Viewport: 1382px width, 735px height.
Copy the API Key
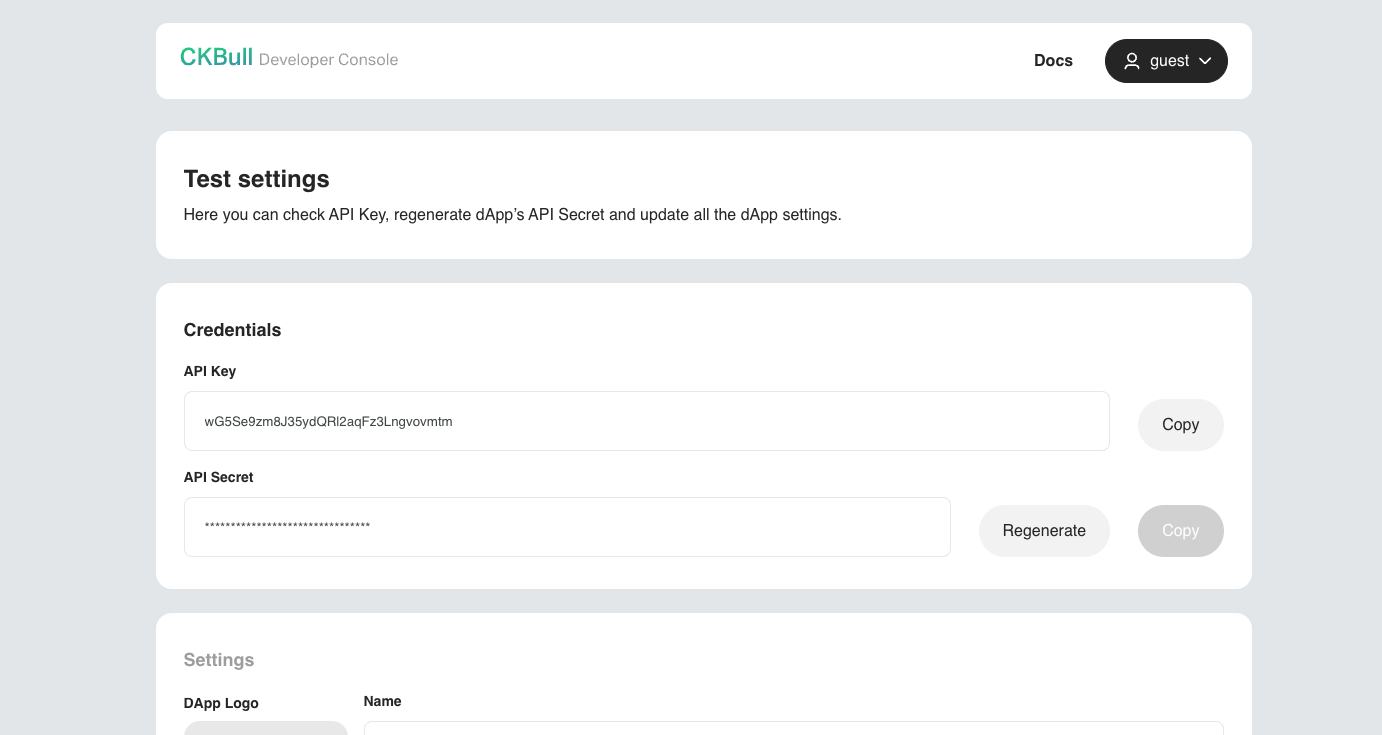point(1180,425)
